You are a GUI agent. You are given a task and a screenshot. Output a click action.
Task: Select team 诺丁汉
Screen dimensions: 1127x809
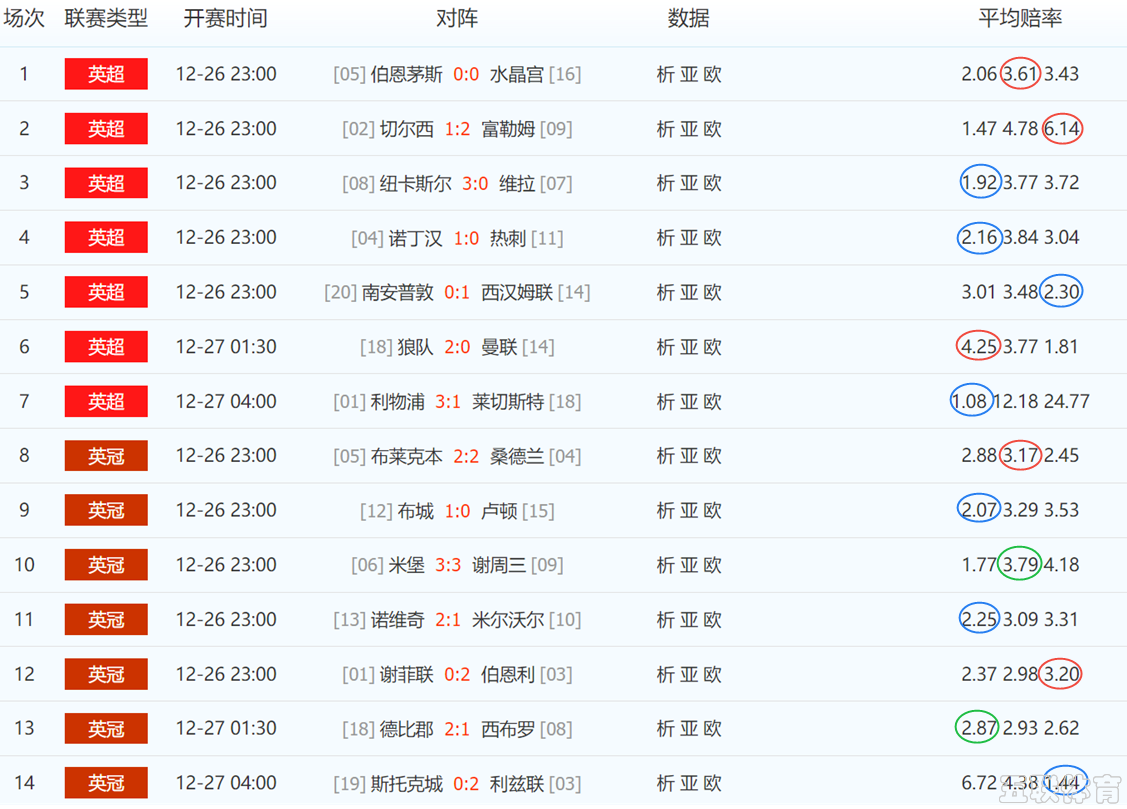415,238
